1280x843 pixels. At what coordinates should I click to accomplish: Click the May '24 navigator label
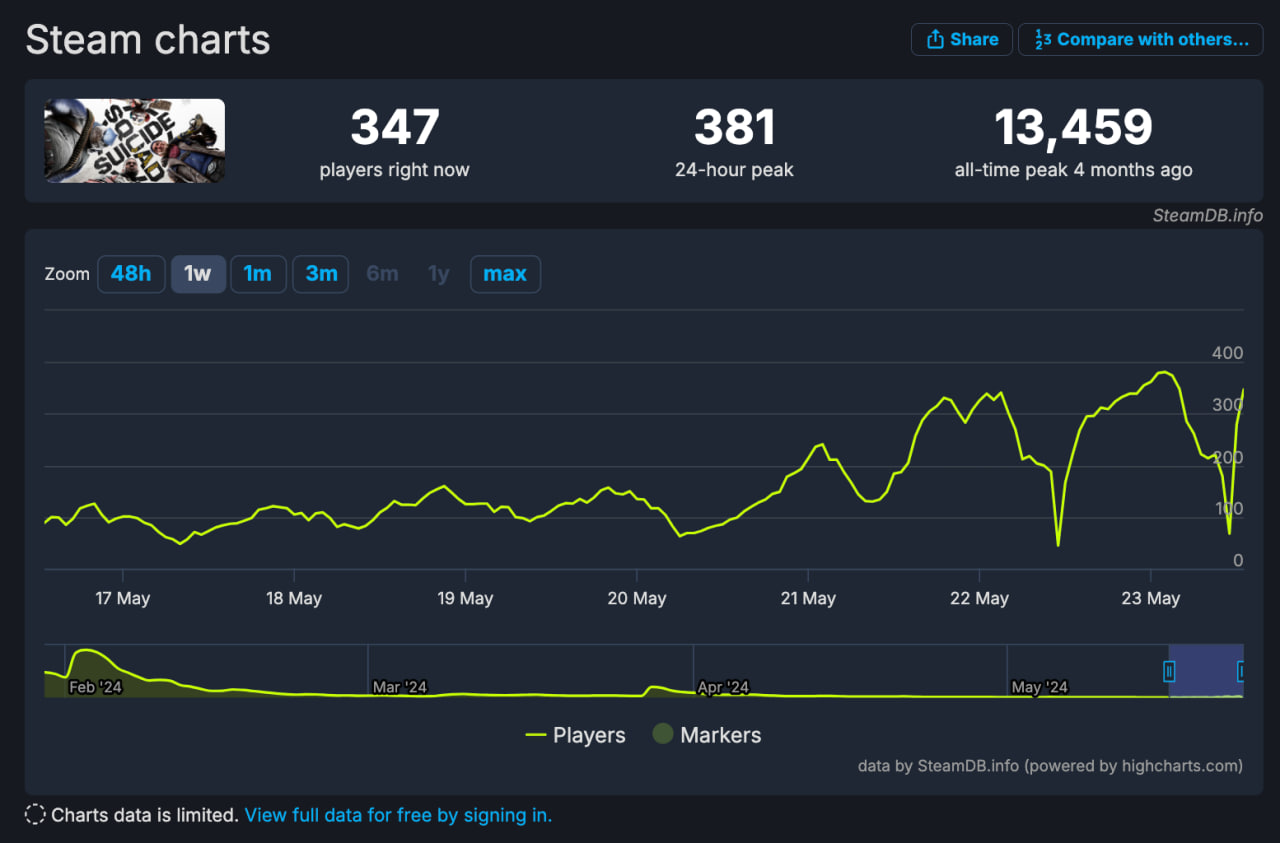(1039, 687)
